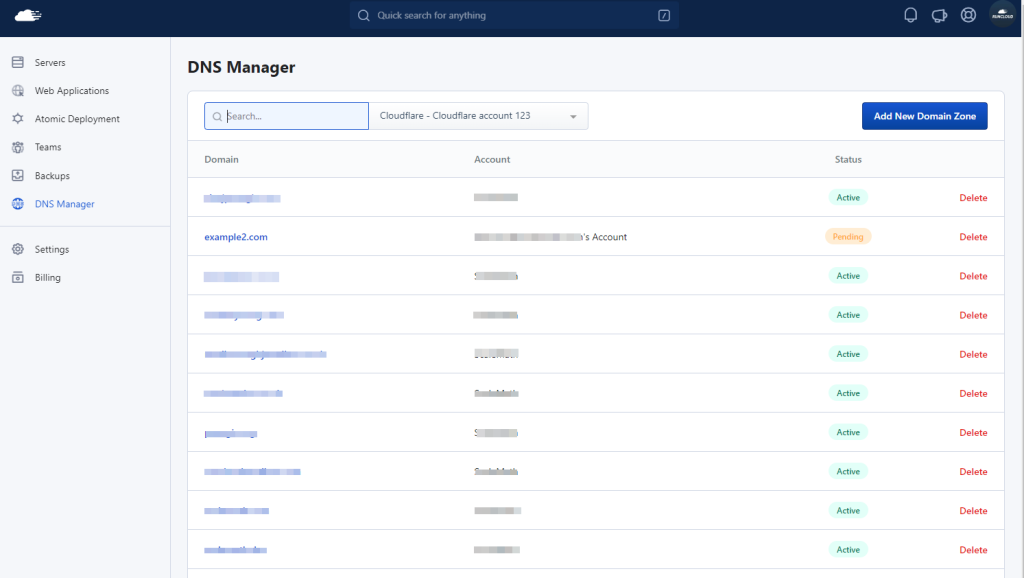Delete the example2.com domain zone

click(x=973, y=236)
